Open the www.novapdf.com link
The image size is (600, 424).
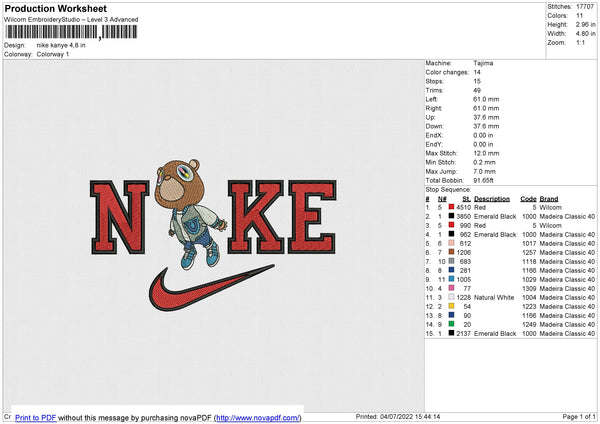click(257, 417)
